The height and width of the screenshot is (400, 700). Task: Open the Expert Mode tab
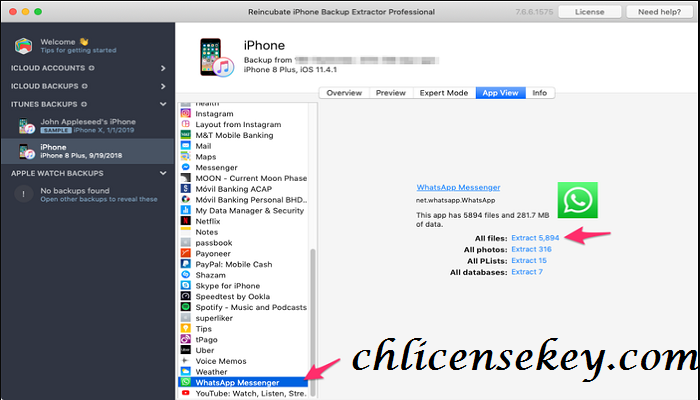[444, 93]
